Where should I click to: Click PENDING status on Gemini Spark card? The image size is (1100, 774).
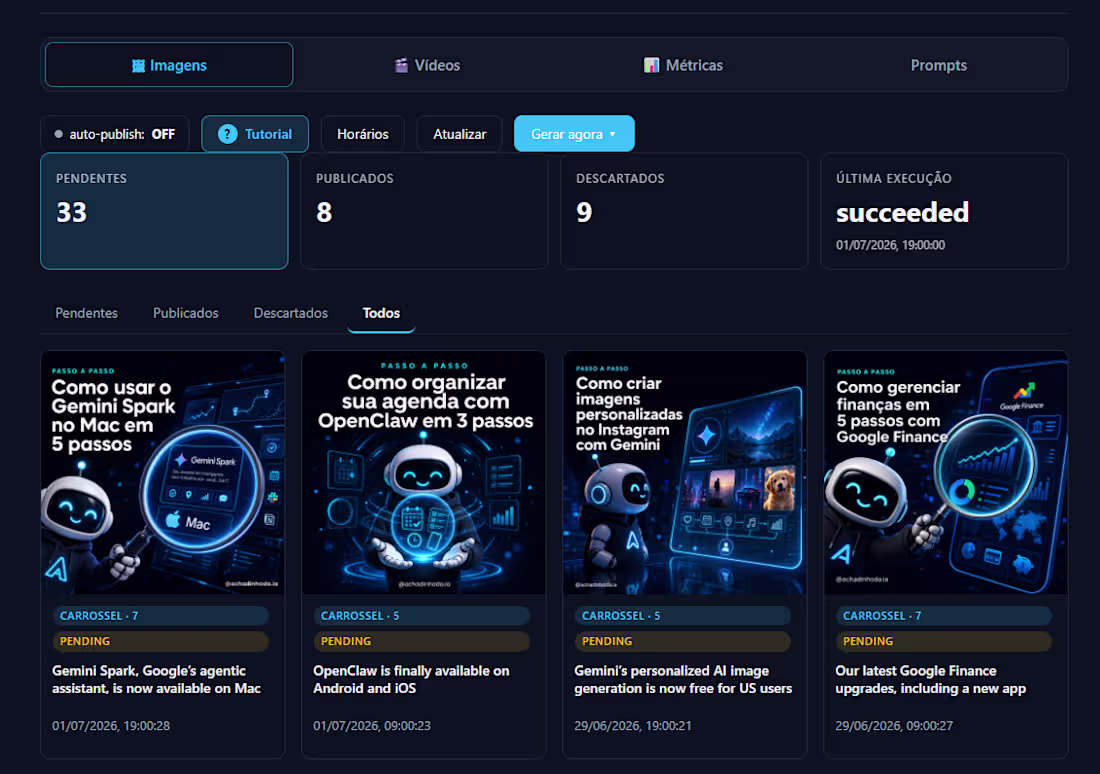tap(161, 641)
